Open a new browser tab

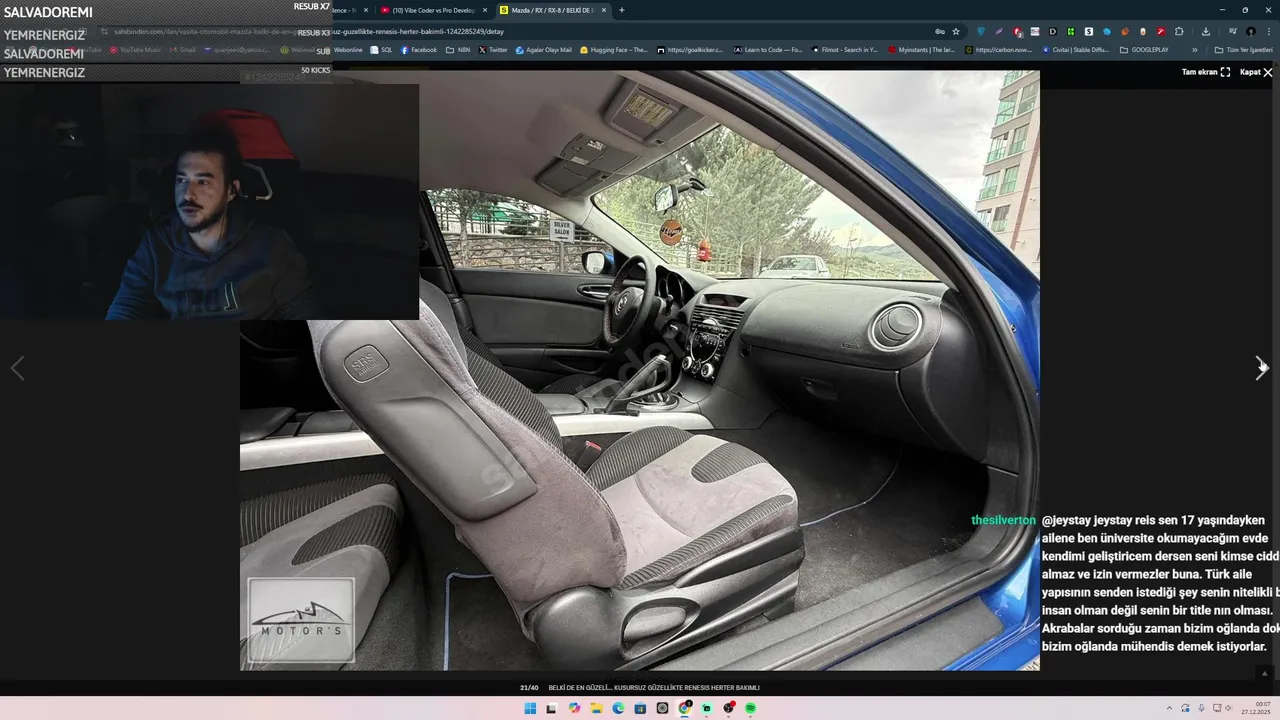(621, 10)
